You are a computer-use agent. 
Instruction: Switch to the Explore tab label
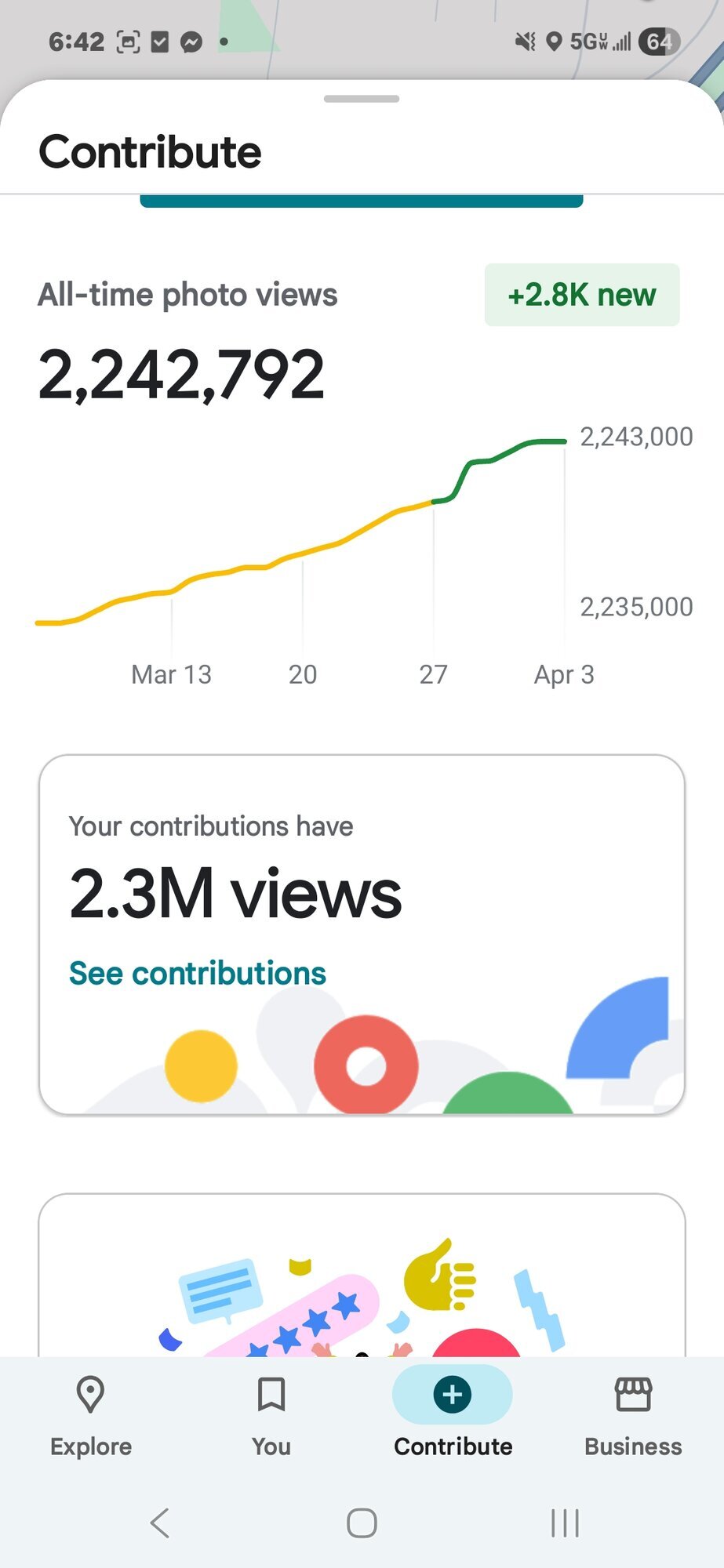[91, 1446]
